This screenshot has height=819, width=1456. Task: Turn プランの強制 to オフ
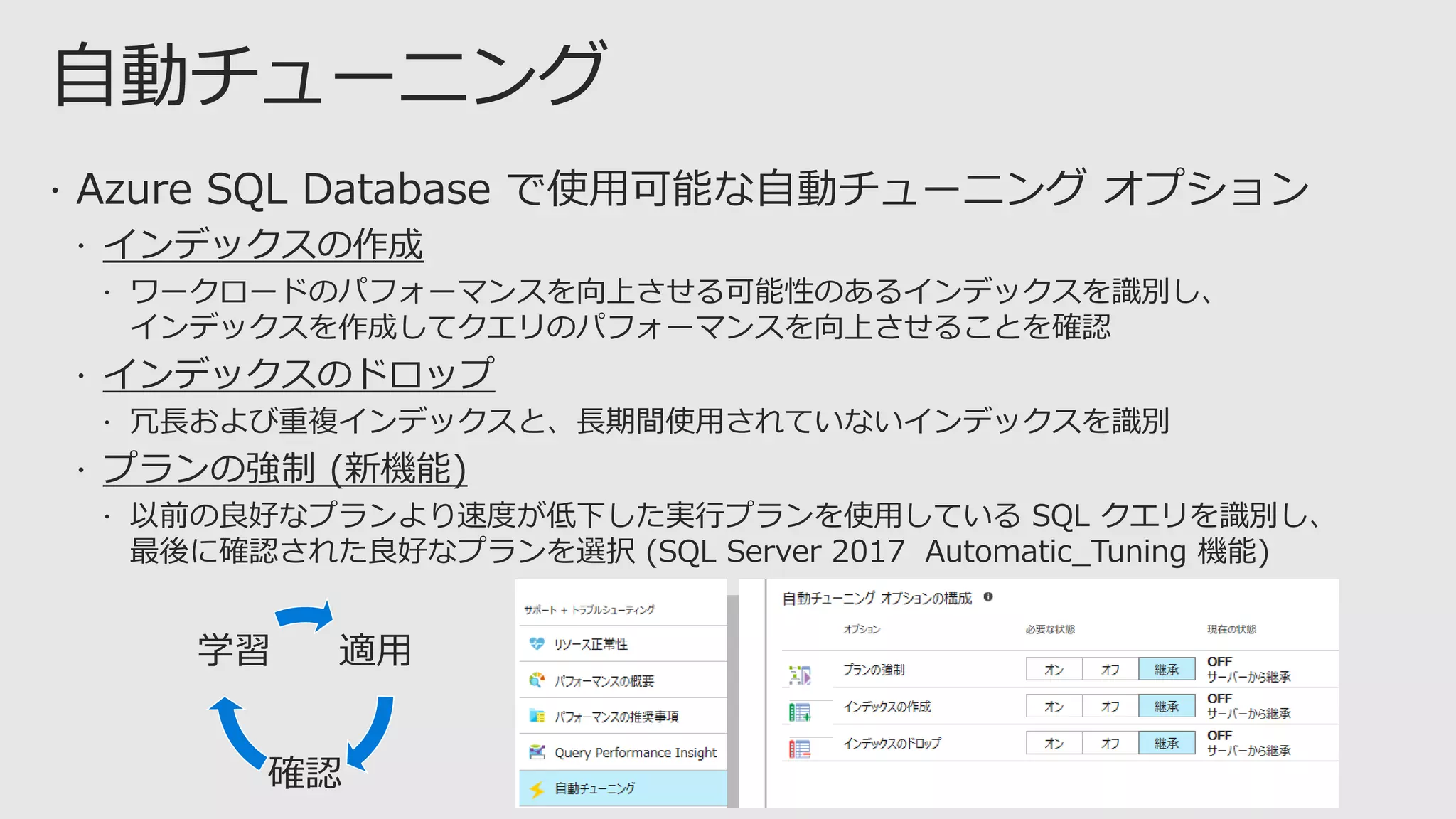[1110, 669]
